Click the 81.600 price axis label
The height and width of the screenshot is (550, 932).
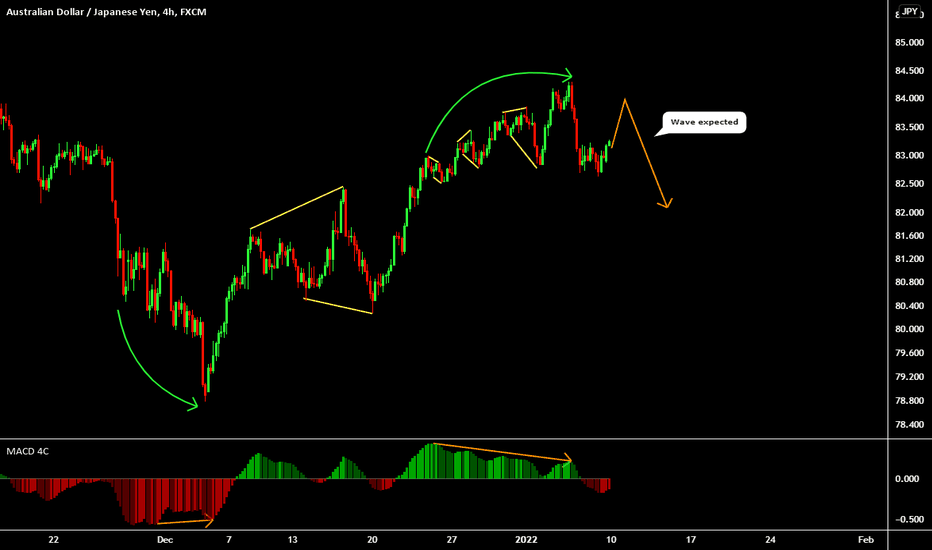tap(909, 236)
